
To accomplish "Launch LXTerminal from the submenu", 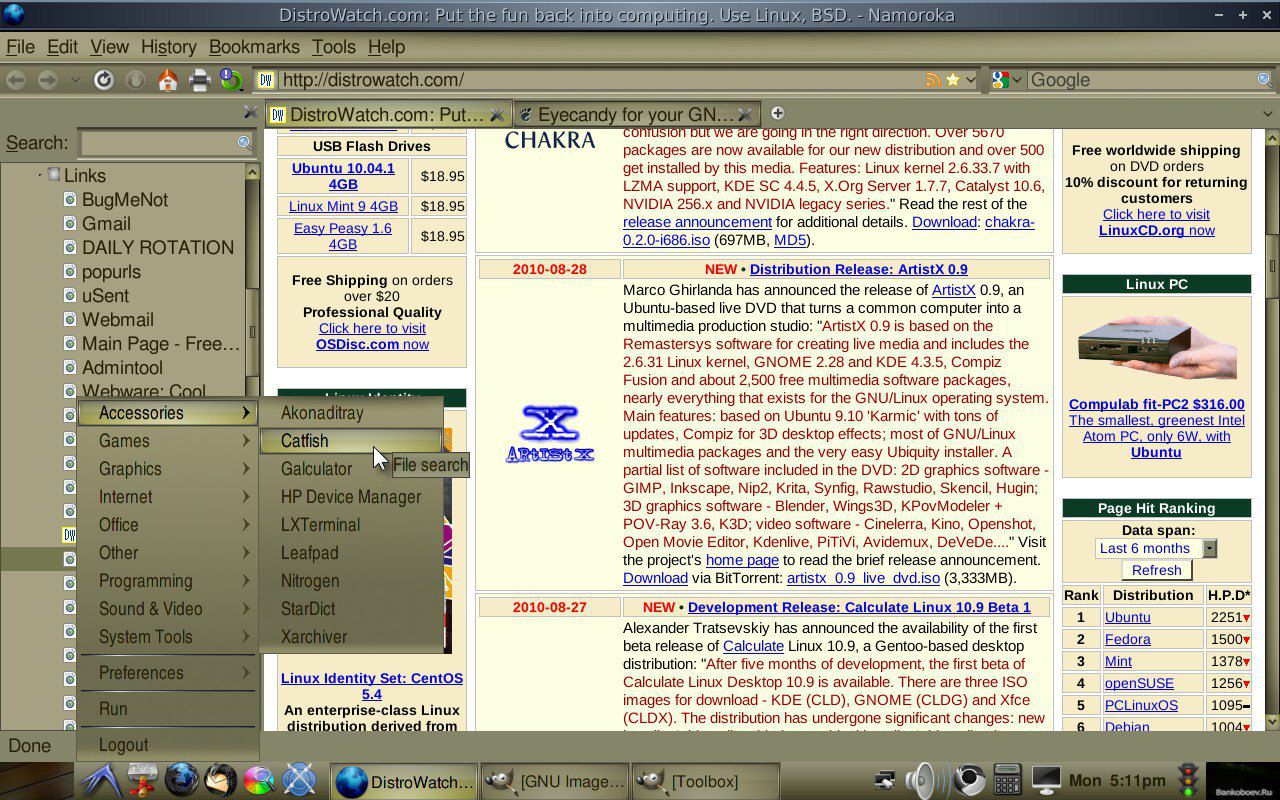I will pos(351,525).
